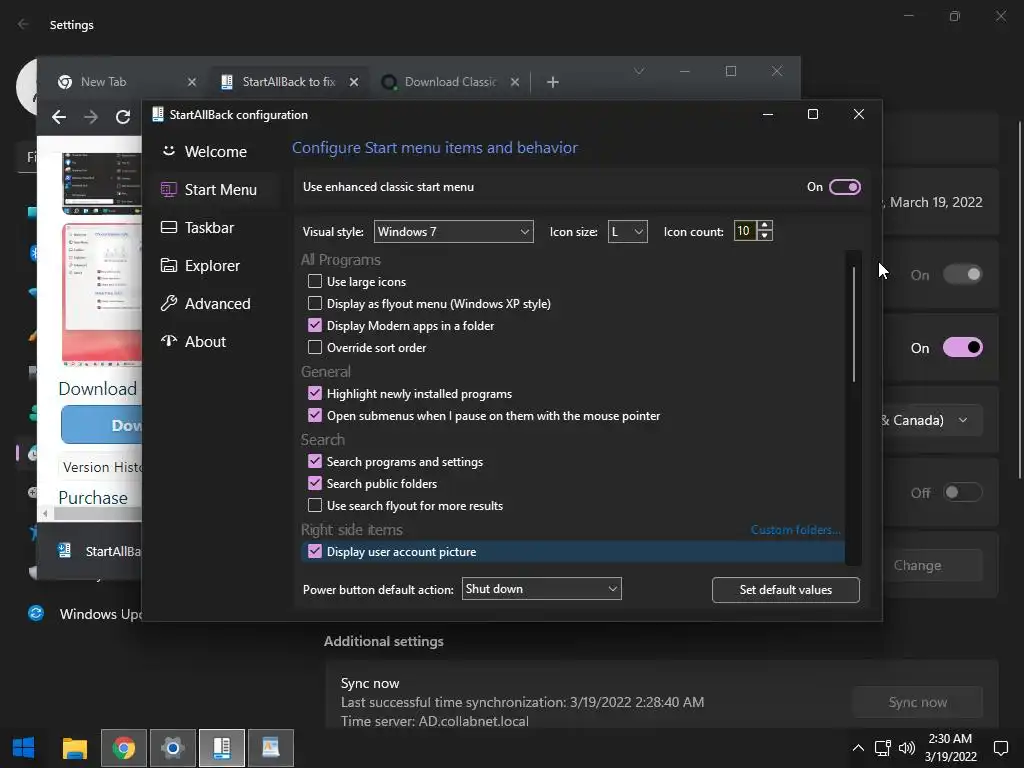Click the Welcome smiley icon

(x=168, y=151)
